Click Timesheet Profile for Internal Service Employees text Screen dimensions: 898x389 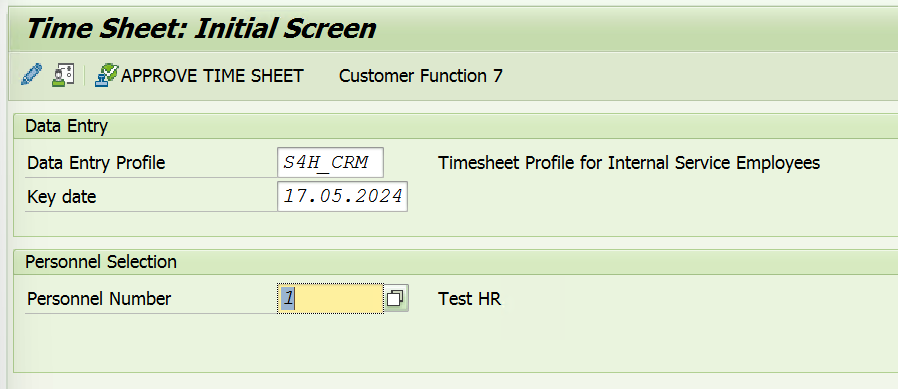coord(629,163)
